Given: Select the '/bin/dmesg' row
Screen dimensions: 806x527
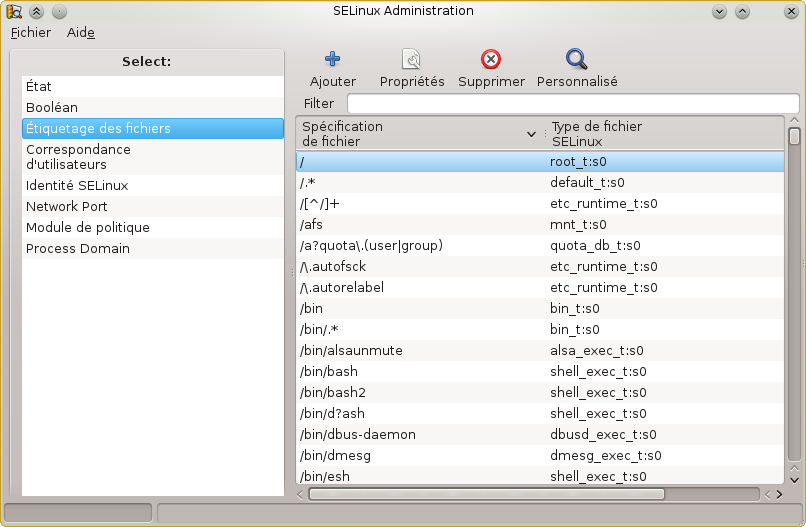Looking at the screenshot, I should click(540, 456).
